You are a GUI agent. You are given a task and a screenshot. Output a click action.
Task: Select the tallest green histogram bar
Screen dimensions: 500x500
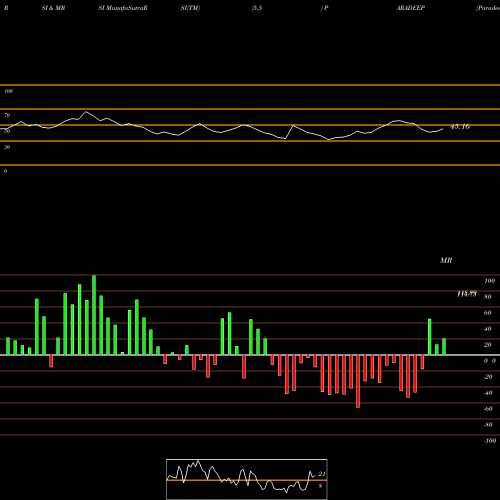tap(94, 315)
